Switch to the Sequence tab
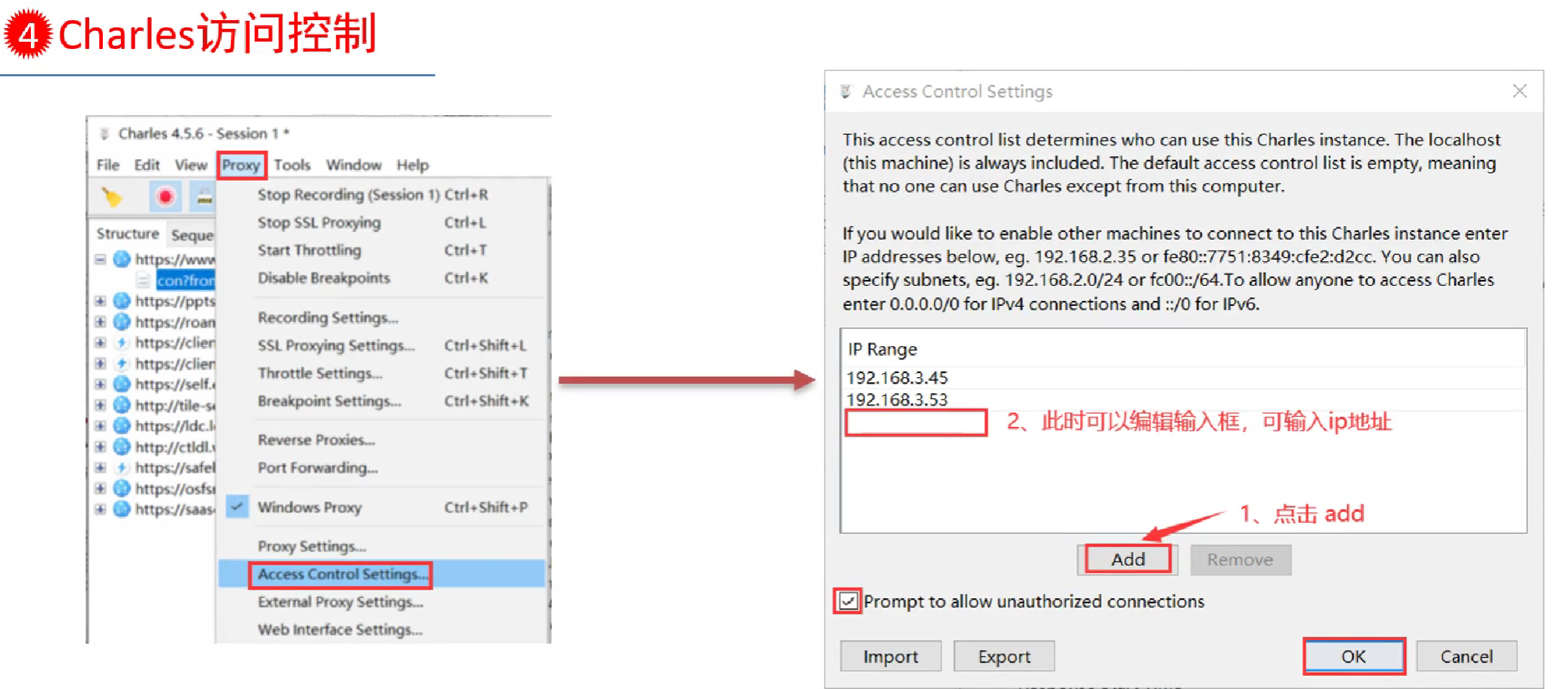 (191, 235)
